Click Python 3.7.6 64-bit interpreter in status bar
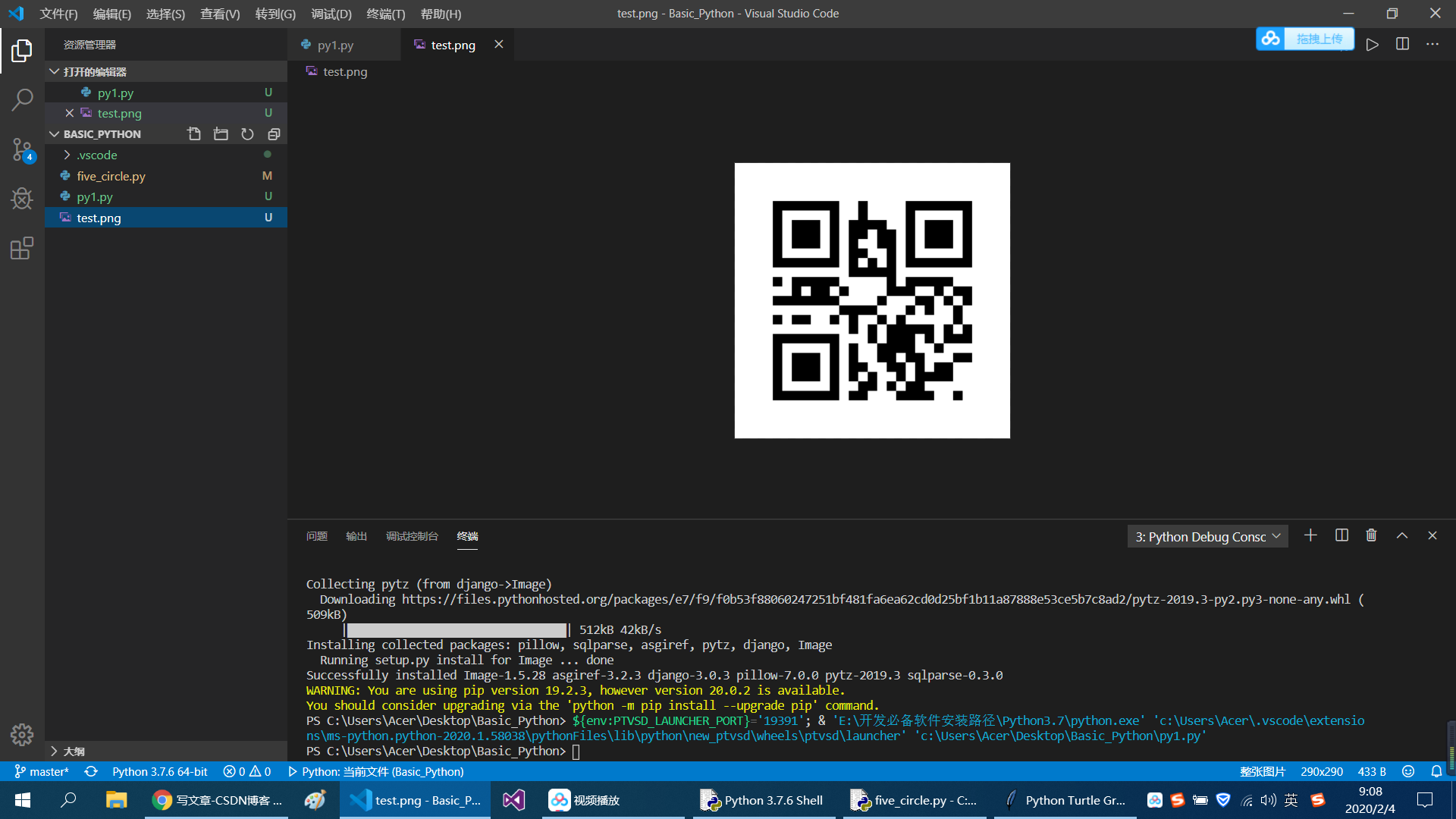The image size is (1456, 819). [x=159, y=771]
